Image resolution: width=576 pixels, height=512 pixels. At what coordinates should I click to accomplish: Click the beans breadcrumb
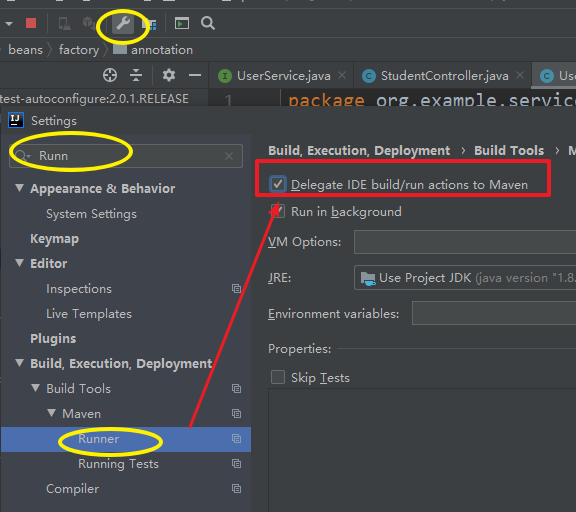coord(25,50)
